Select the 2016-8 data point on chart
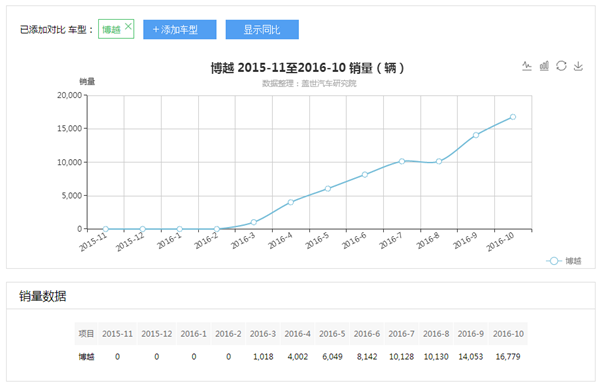 tap(439, 161)
